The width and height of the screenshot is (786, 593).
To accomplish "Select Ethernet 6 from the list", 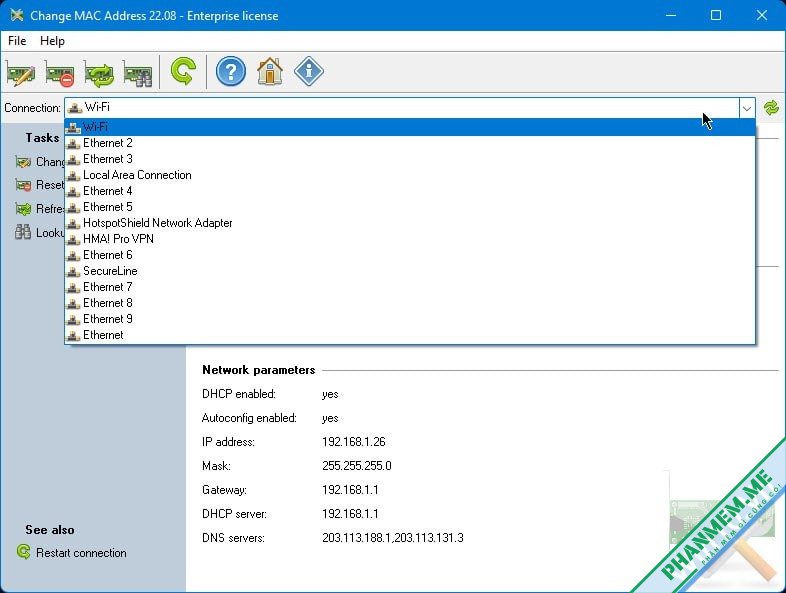I will [410, 255].
